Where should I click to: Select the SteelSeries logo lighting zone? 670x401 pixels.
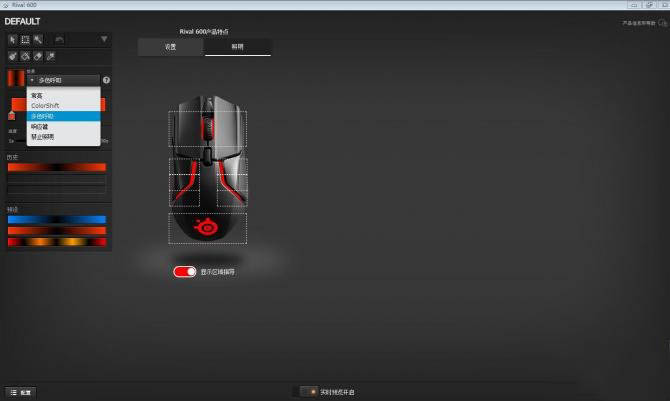point(208,228)
